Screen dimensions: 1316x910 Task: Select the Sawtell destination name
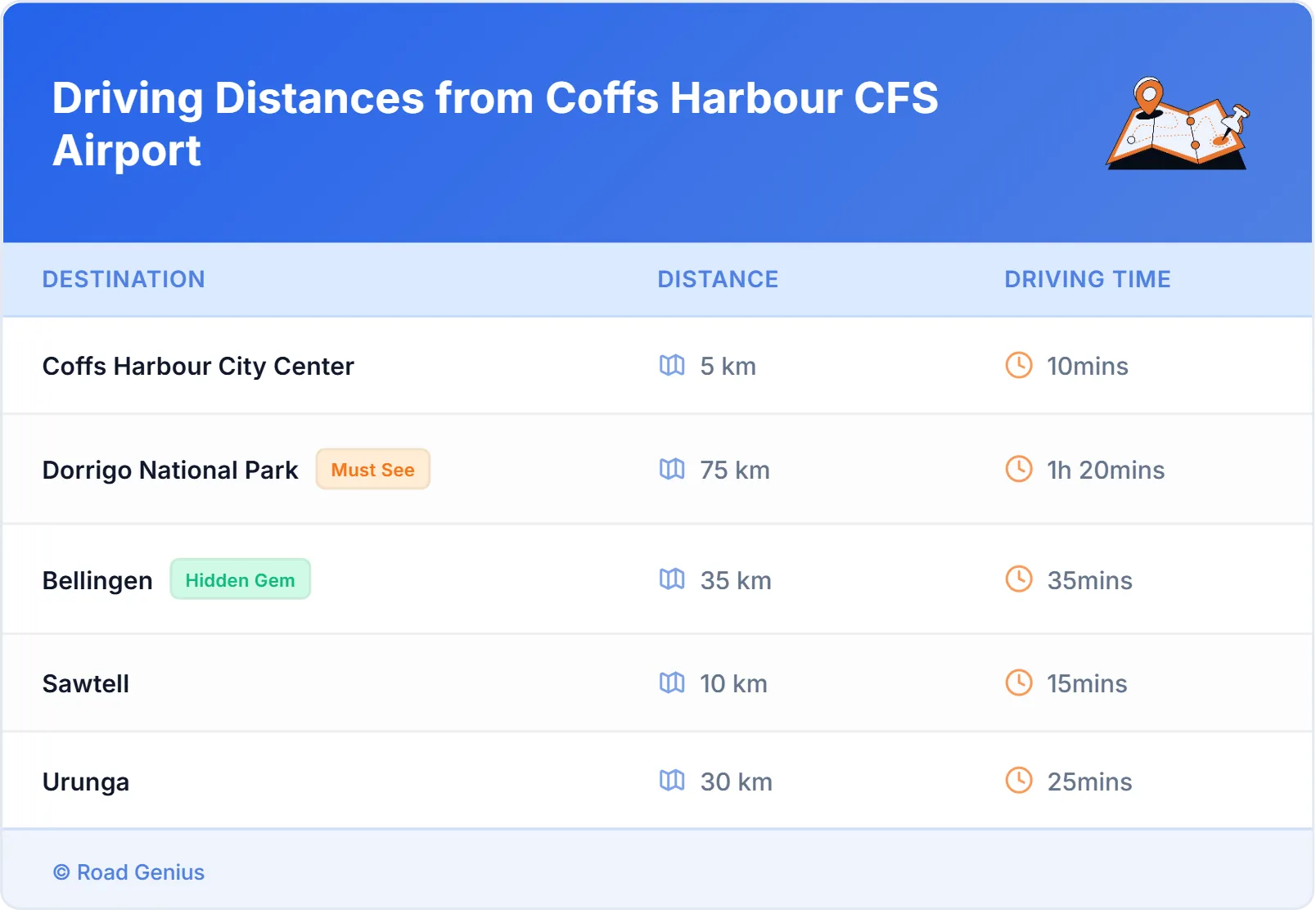(x=86, y=683)
